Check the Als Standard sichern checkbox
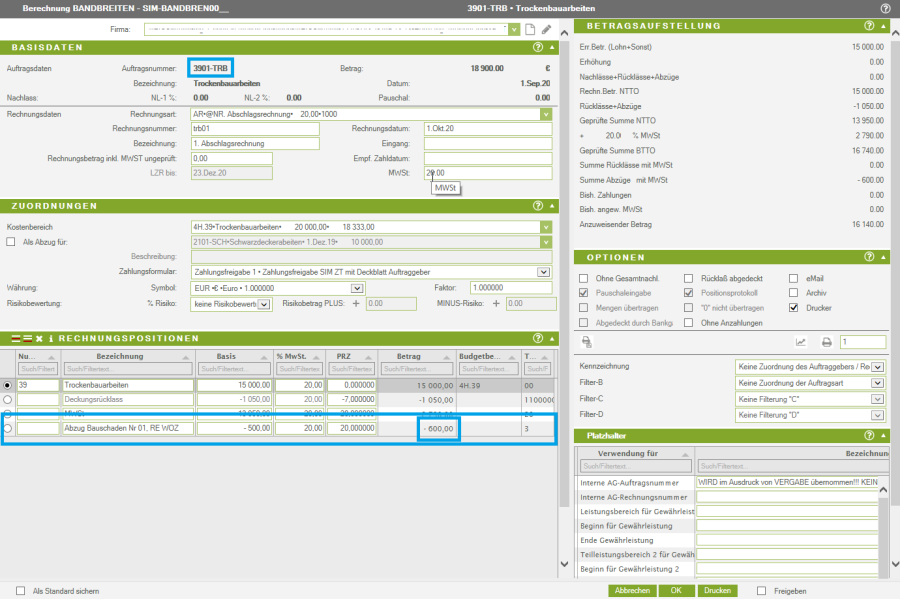The width and height of the screenshot is (900, 599). (x=21, y=591)
